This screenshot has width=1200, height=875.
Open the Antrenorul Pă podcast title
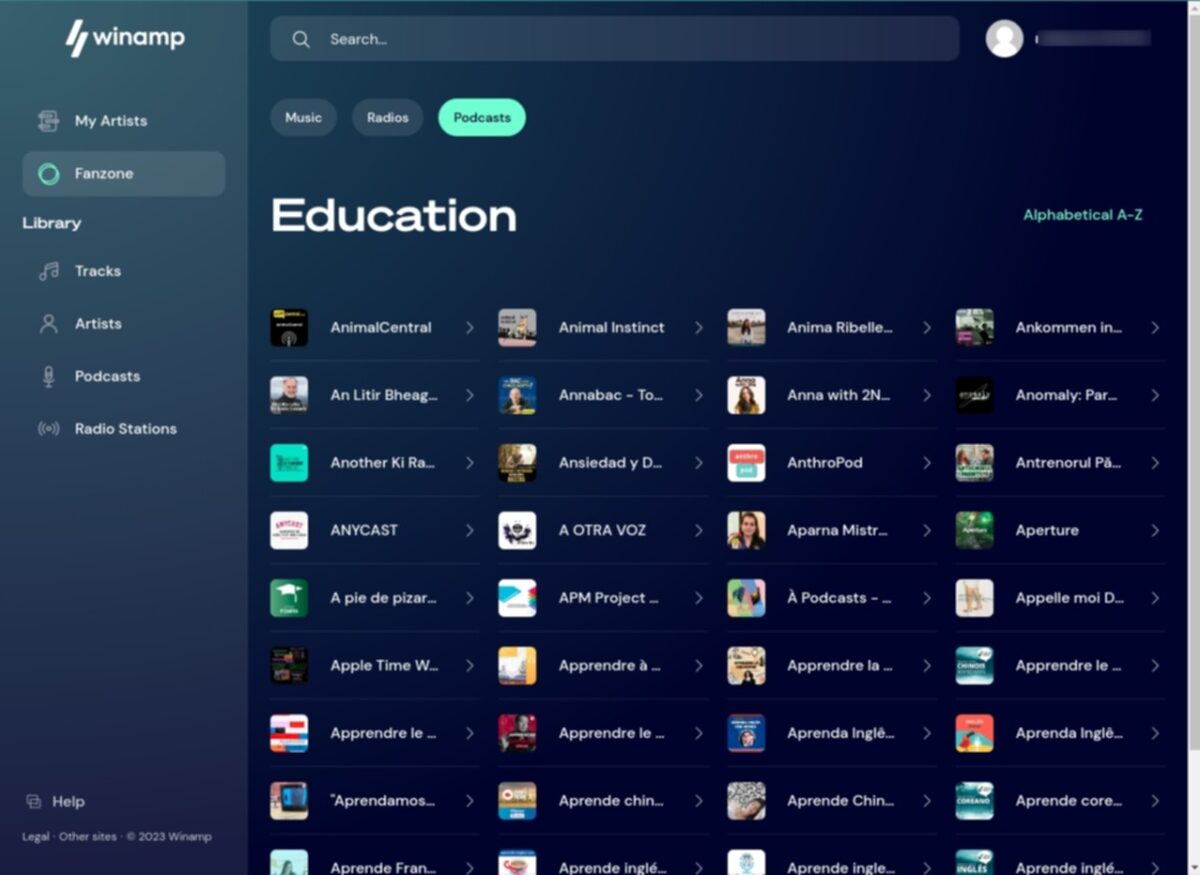coord(1068,463)
